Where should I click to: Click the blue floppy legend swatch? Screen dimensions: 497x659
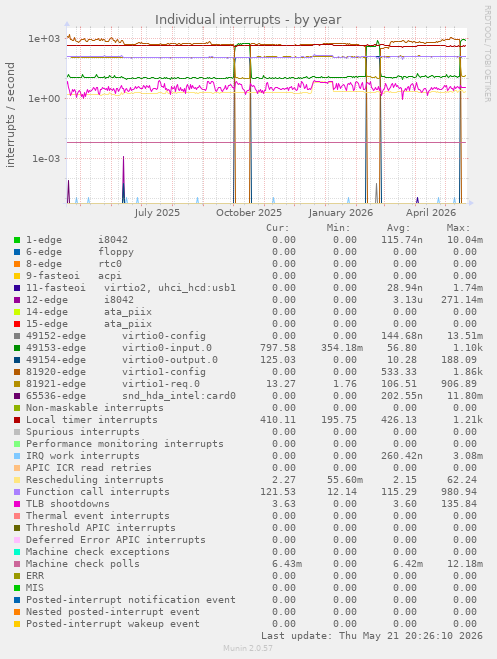(17, 252)
